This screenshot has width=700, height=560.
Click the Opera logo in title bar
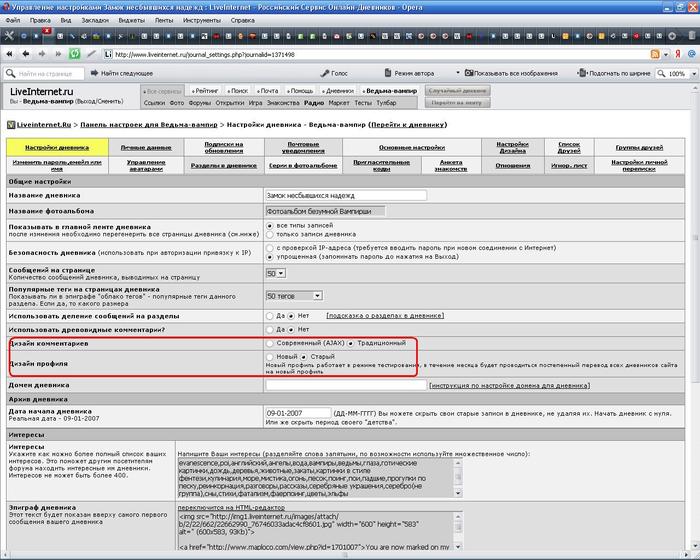pos(6,7)
